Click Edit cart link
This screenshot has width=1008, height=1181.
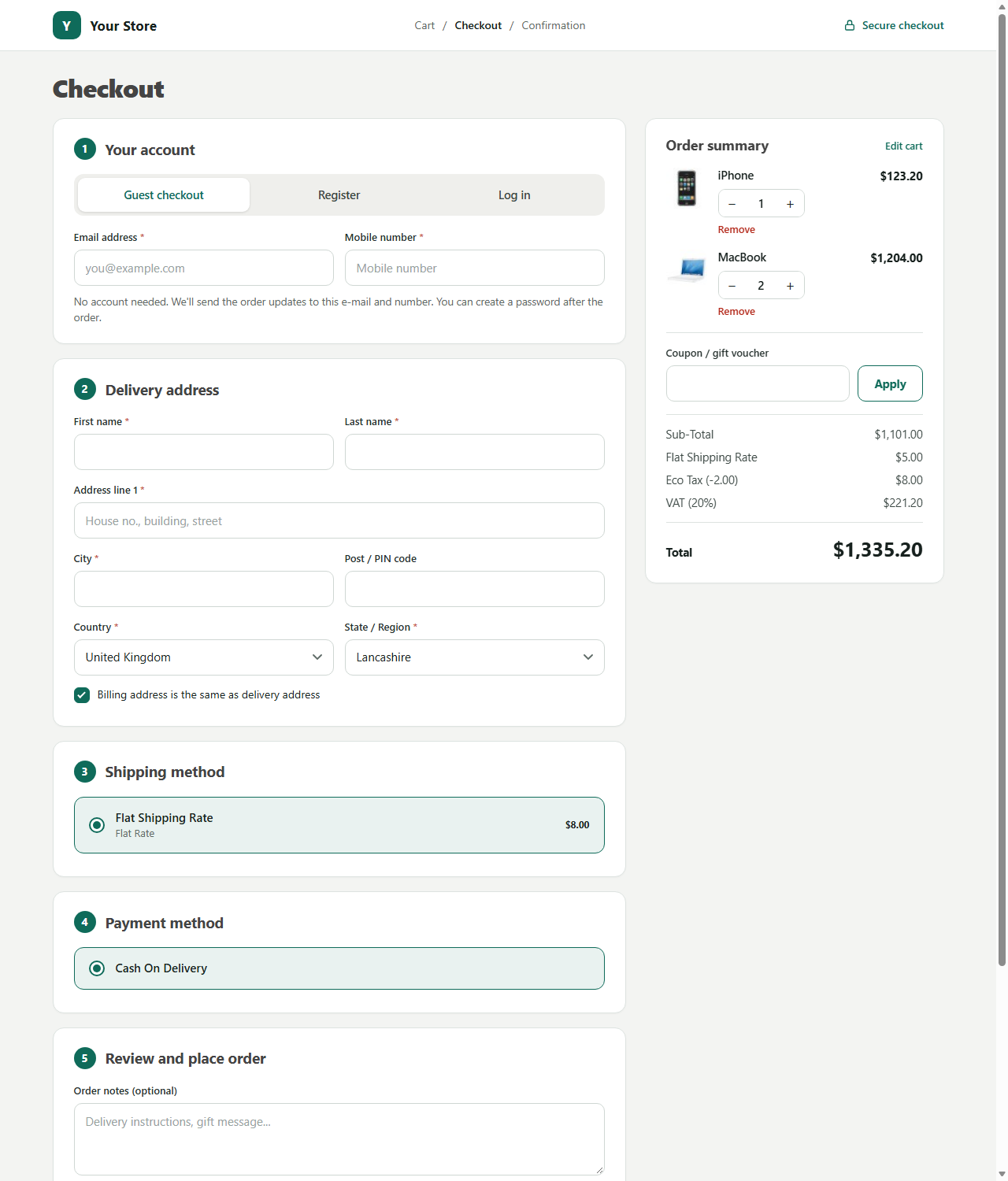(x=904, y=146)
